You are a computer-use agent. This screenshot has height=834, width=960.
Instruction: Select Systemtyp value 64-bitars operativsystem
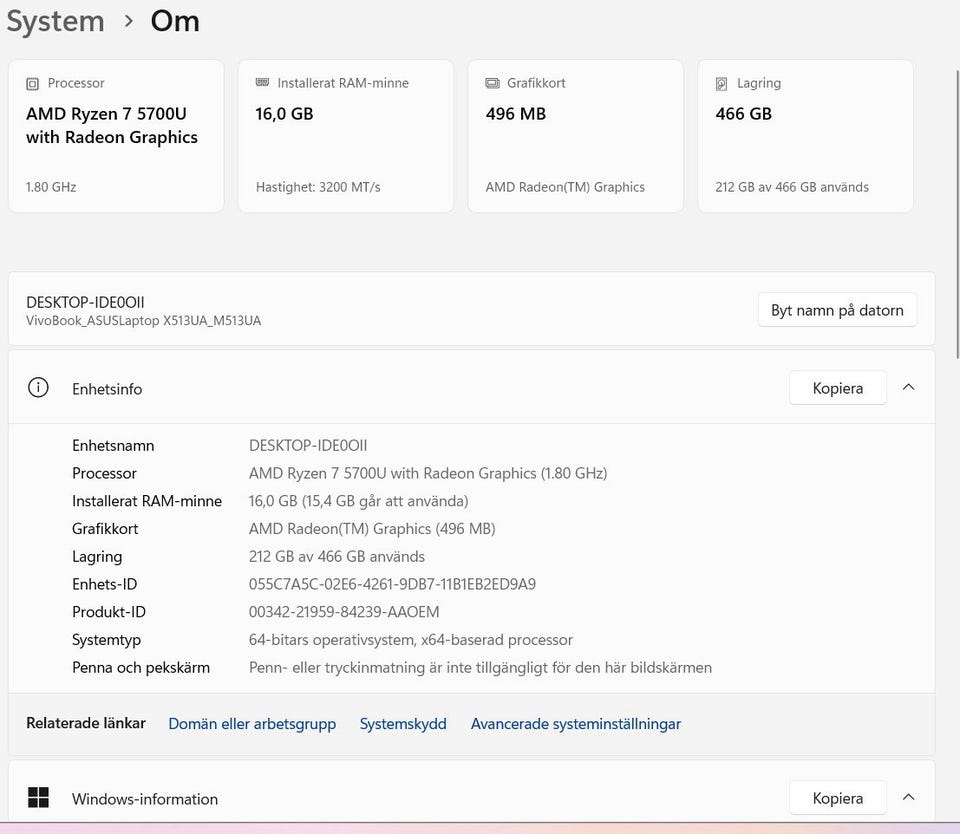411,640
